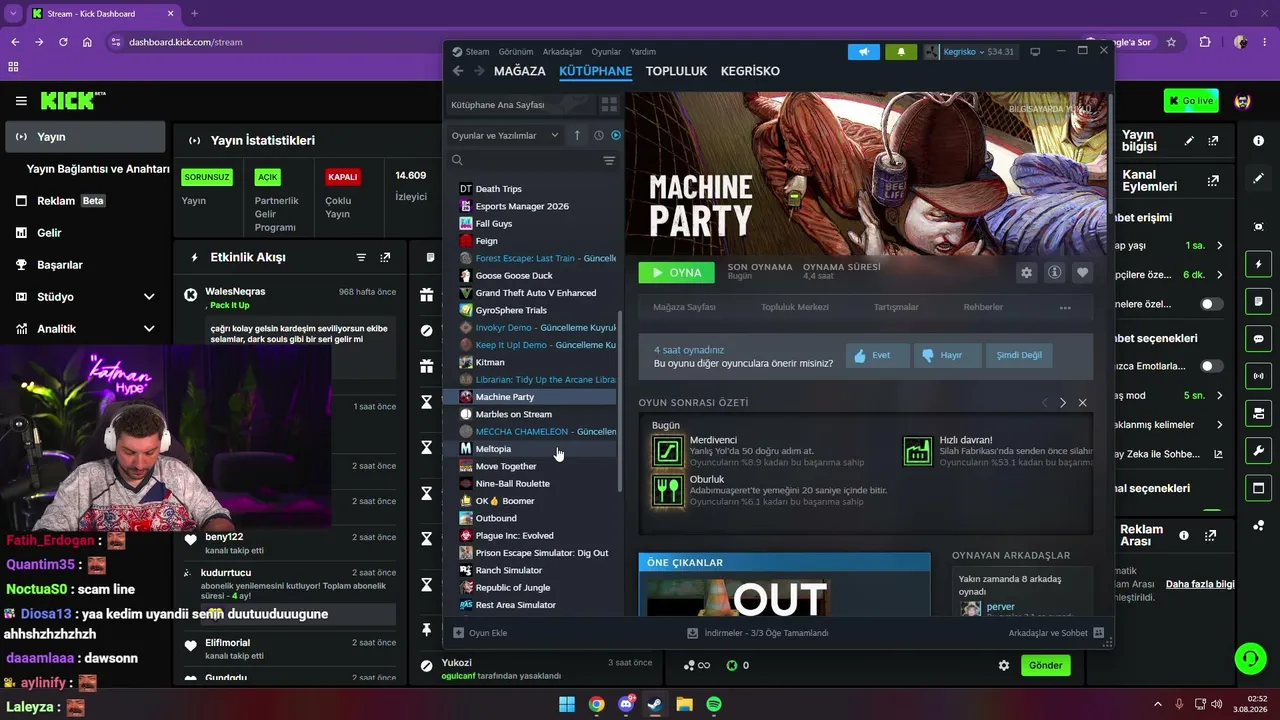
Task: Open Kick profile avatar menu
Action: point(1243,101)
